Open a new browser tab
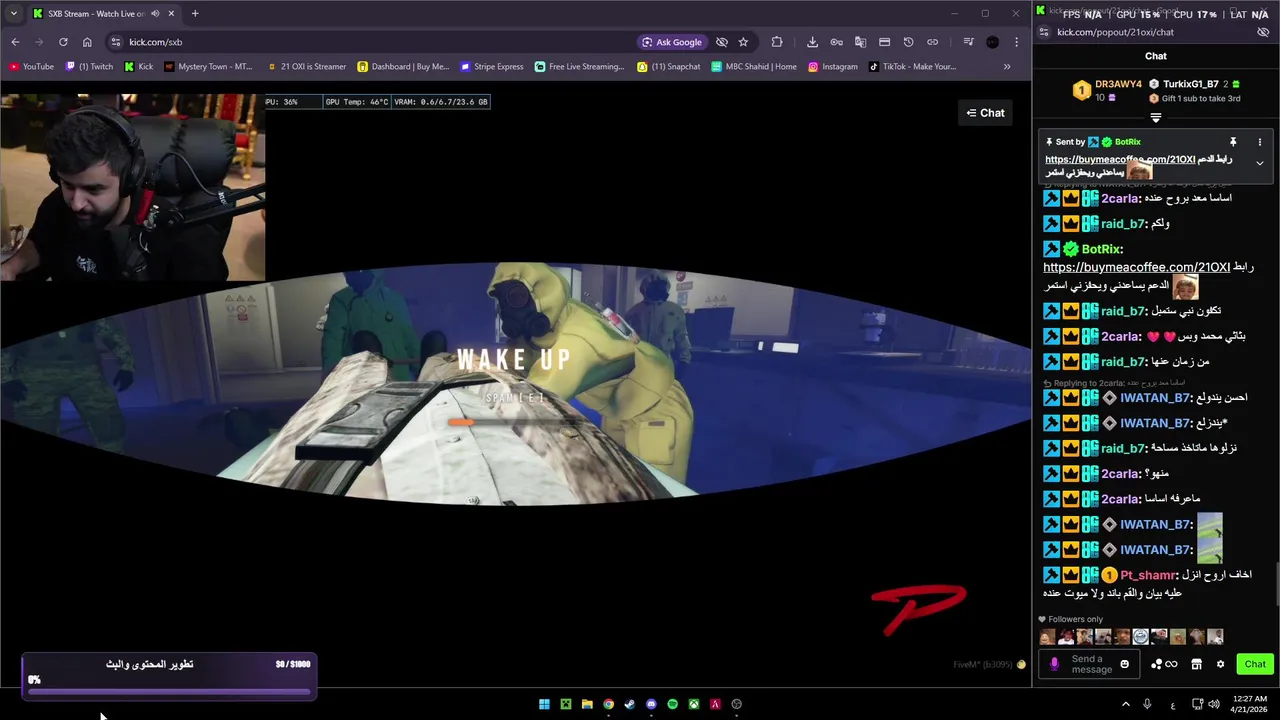The height and width of the screenshot is (720, 1280). coord(195,14)
